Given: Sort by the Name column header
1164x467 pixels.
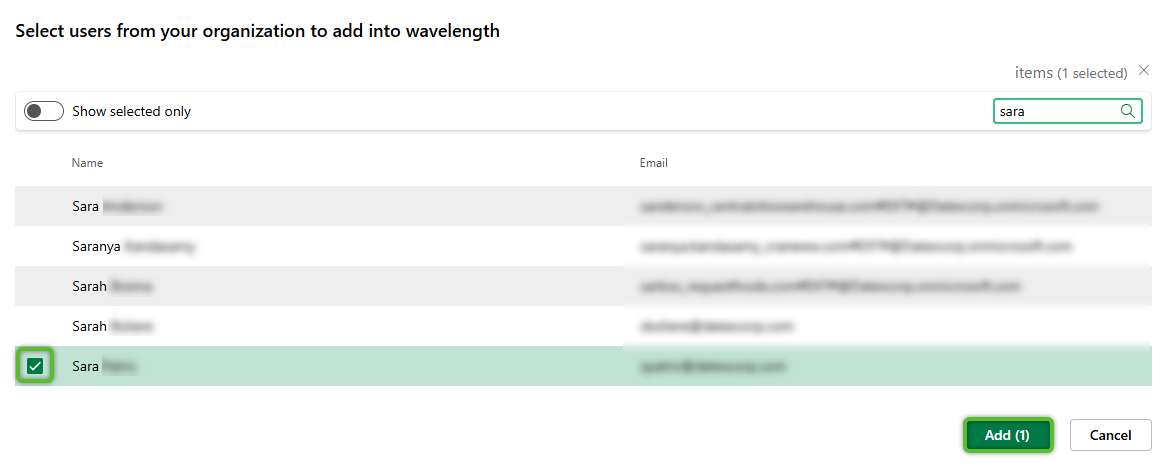Looking at the screenshot, I should [87, 163].
